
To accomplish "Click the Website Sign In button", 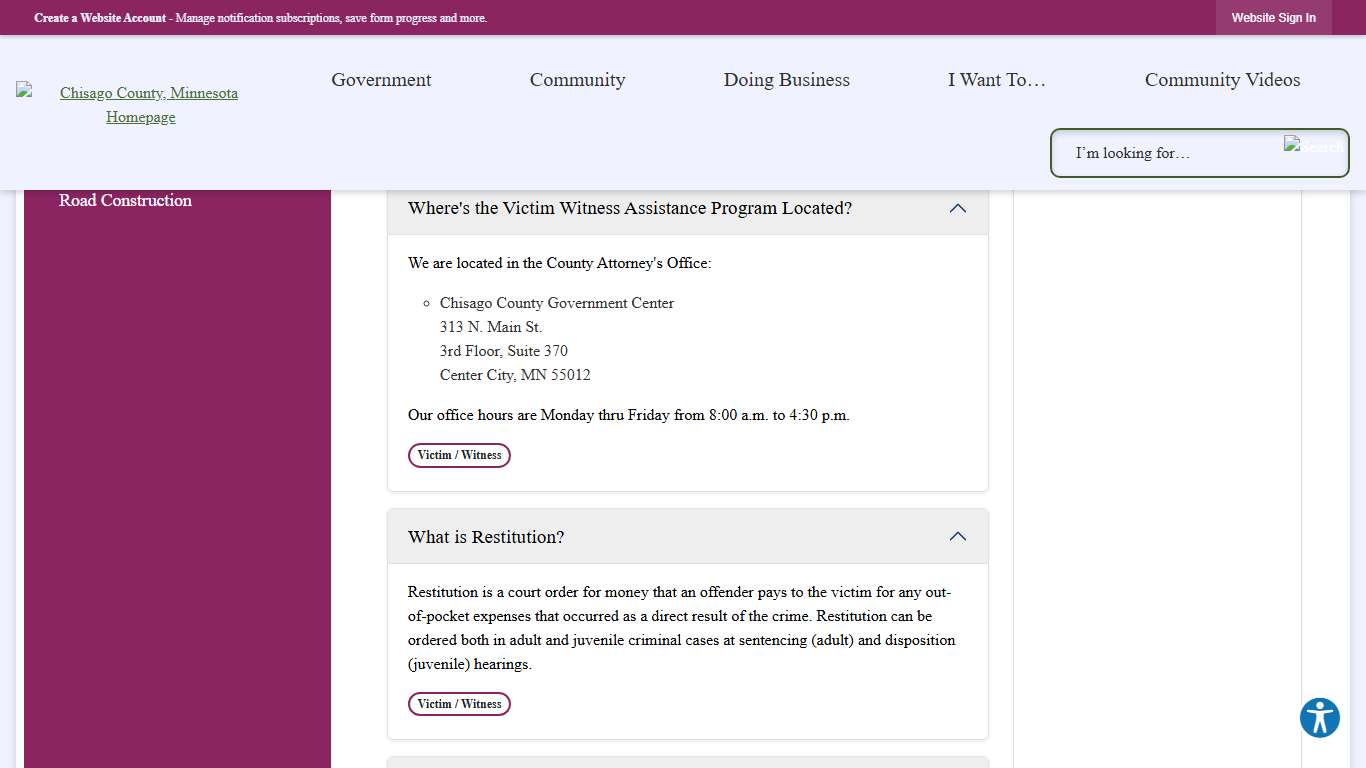I will click(x=1273, y=17).
